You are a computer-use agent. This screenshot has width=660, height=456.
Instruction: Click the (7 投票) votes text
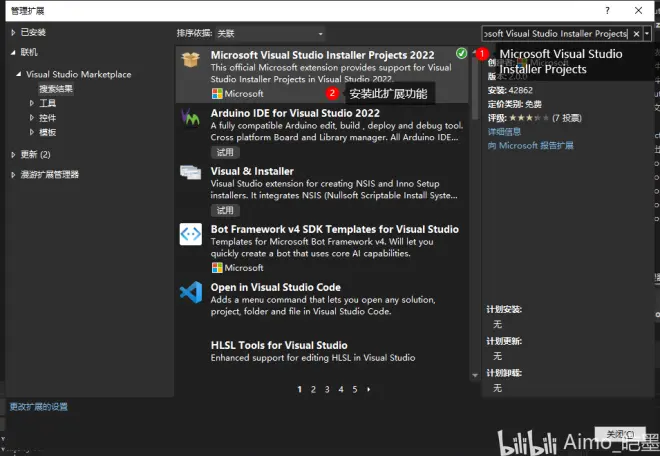(x=567, y=118)
